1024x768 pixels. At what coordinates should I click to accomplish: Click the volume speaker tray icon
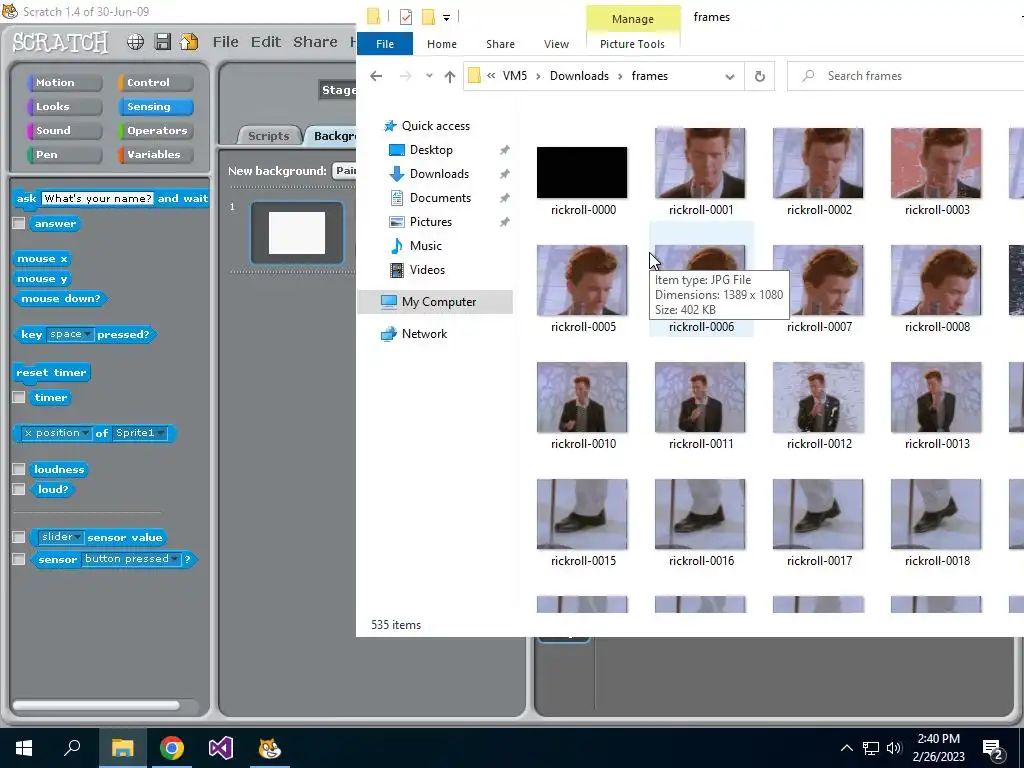[894, 748]
